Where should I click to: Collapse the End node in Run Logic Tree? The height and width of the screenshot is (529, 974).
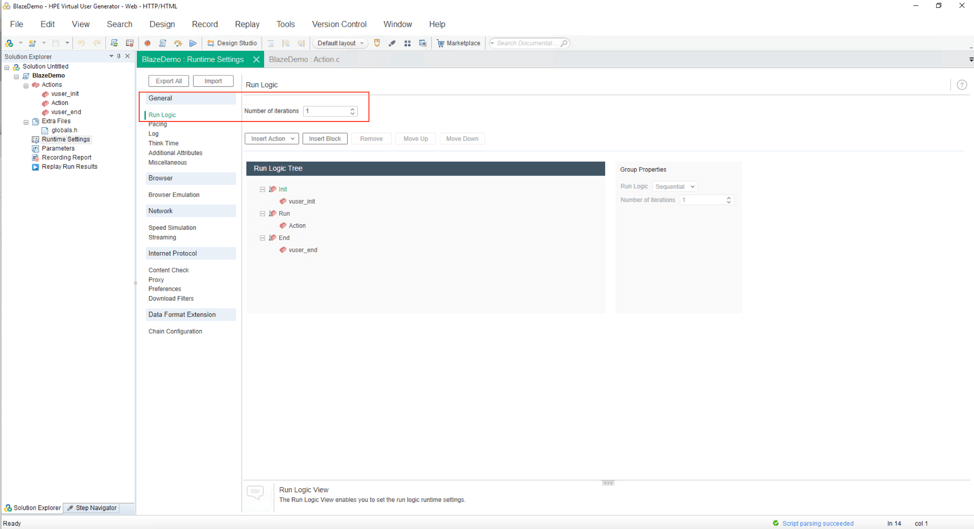coord(262,238)
